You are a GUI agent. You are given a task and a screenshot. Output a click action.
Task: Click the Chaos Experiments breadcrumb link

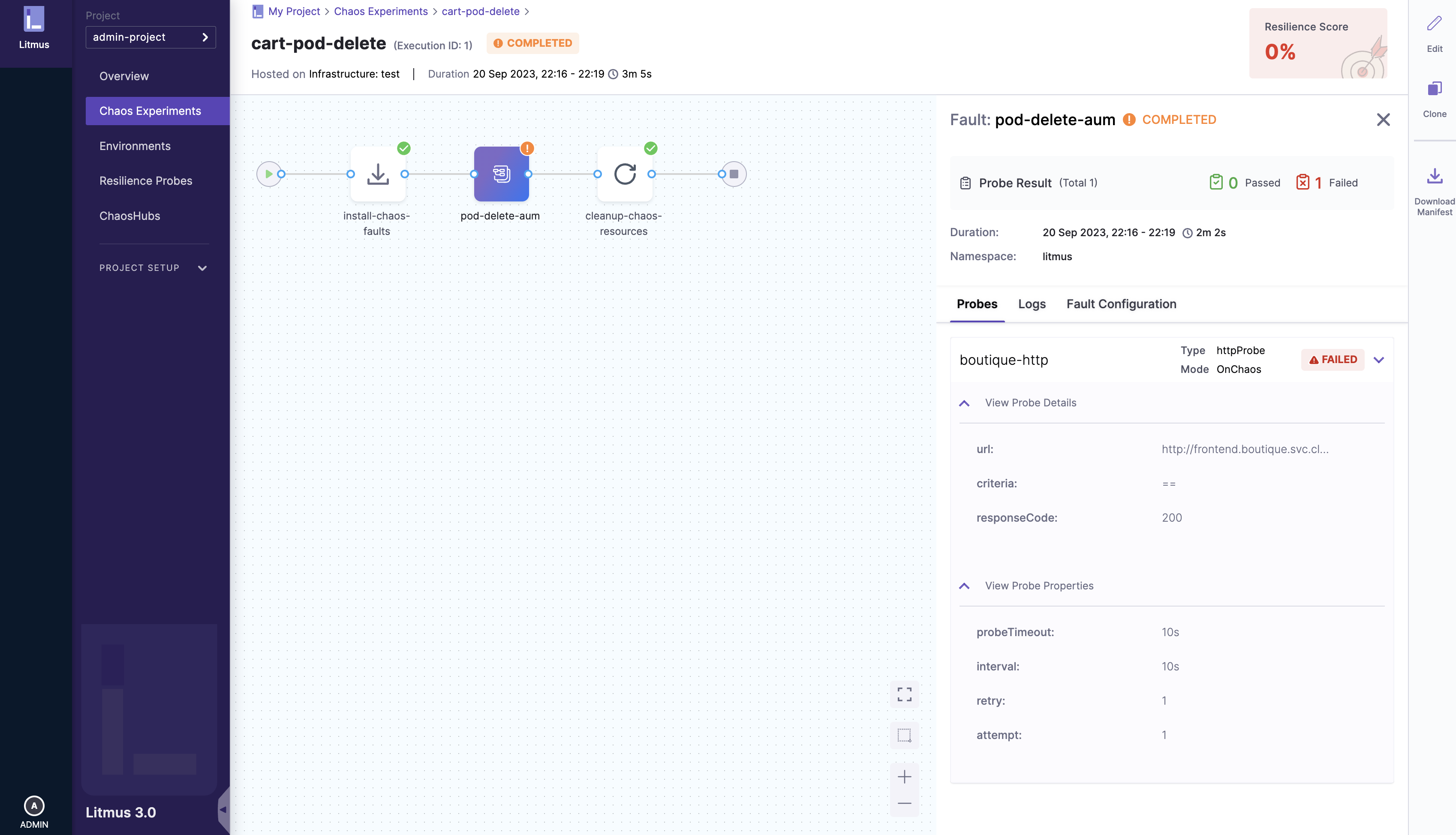click(x=380, y=12)
